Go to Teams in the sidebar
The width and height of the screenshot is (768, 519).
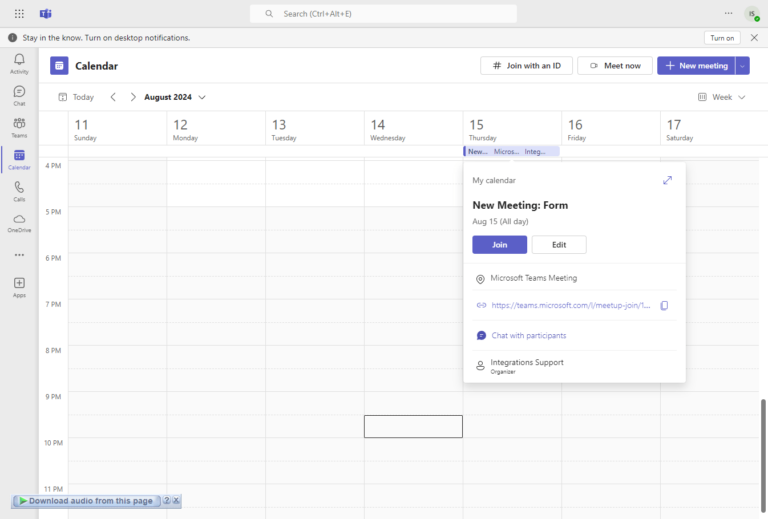click(x=19, y=127)
